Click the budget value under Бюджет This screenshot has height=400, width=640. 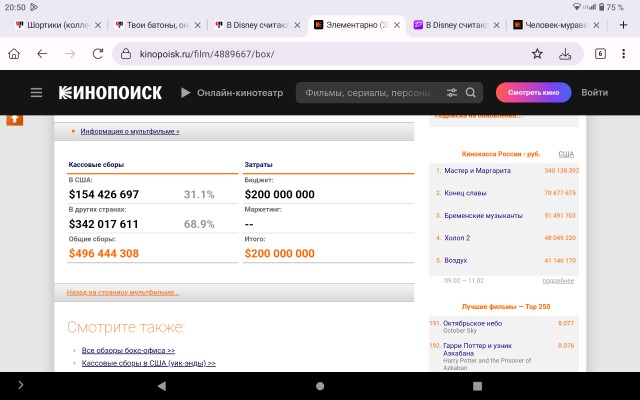coord(280,194)
